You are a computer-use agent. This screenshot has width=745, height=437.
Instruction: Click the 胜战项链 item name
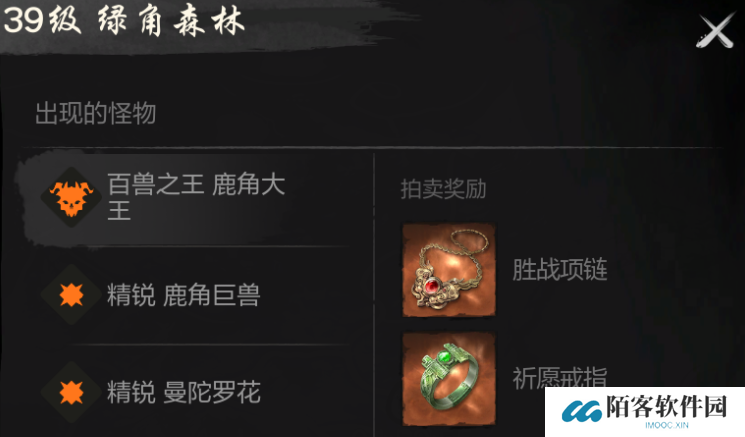coord(560,269)
